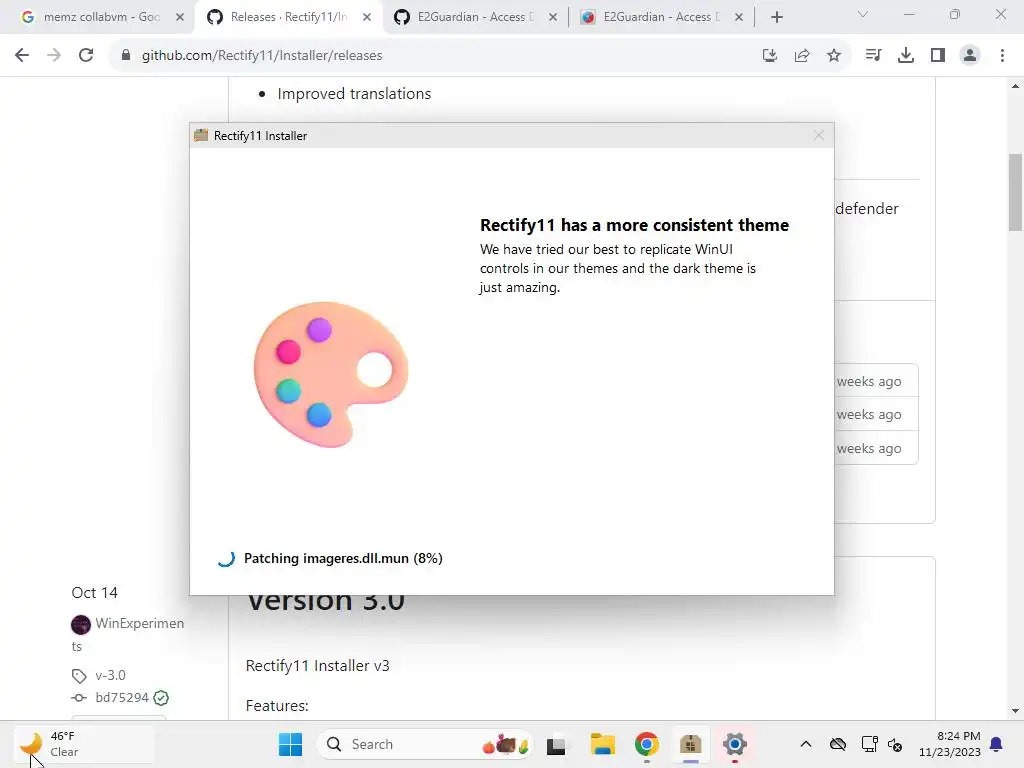1024x768 pixels.
Task: Open File Explorer from taskbar
Action: 602,744
